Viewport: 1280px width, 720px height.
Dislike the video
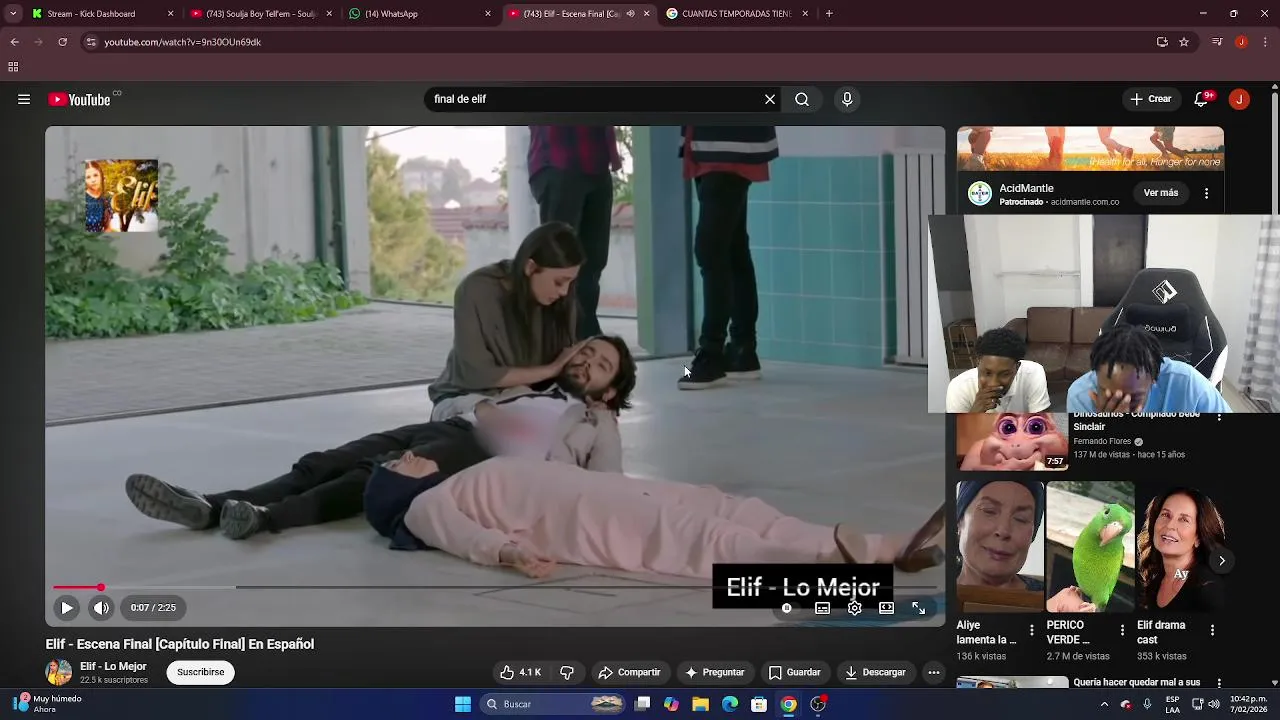click(x=567, y=672)
